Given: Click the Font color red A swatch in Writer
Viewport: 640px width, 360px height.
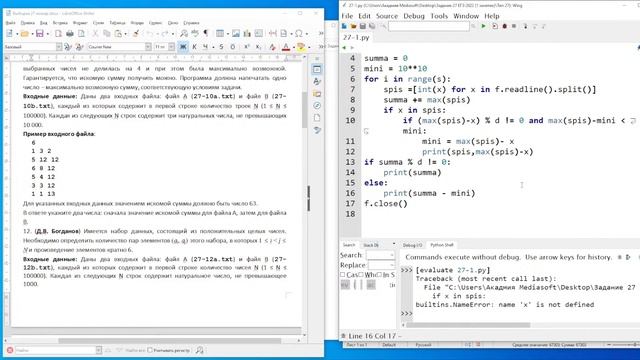Looking at the screenshot, I should [286, 47].
